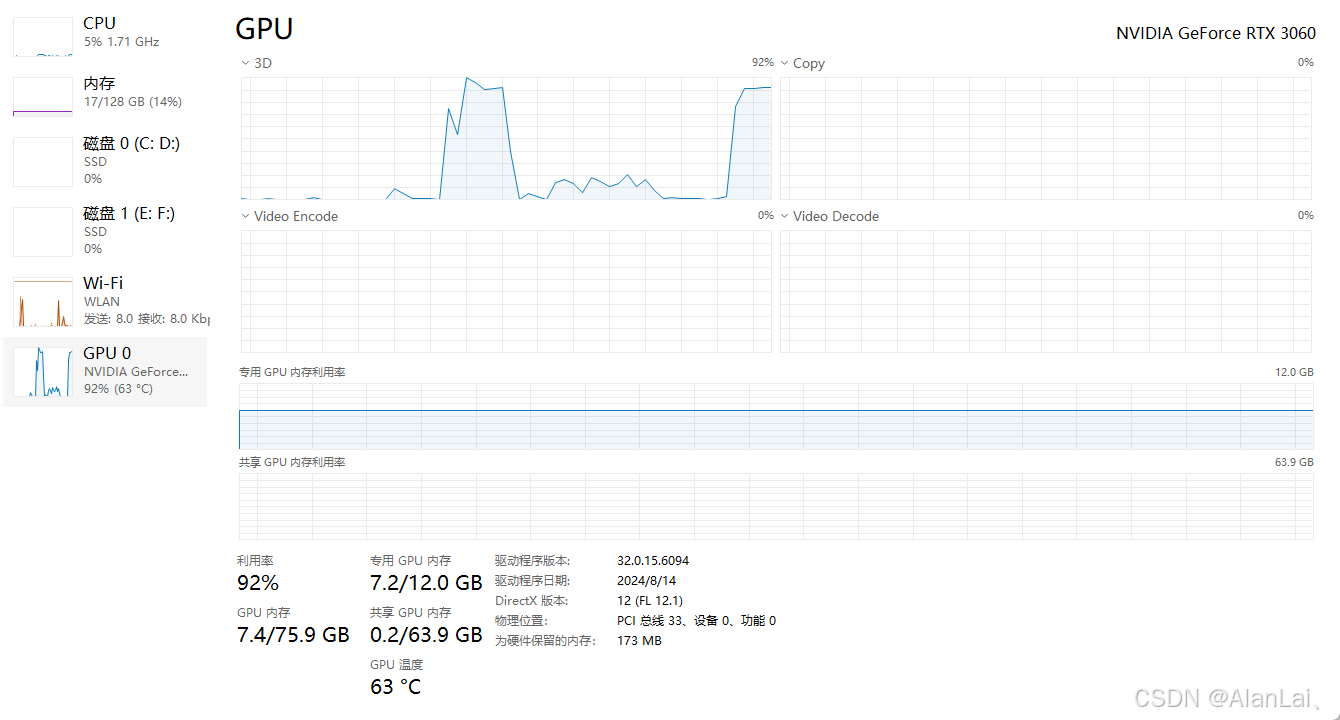Screen dimensions: 1340x720
Task: Click the 0.2/63.9 GB shared memory value
Action: (426, 634)
